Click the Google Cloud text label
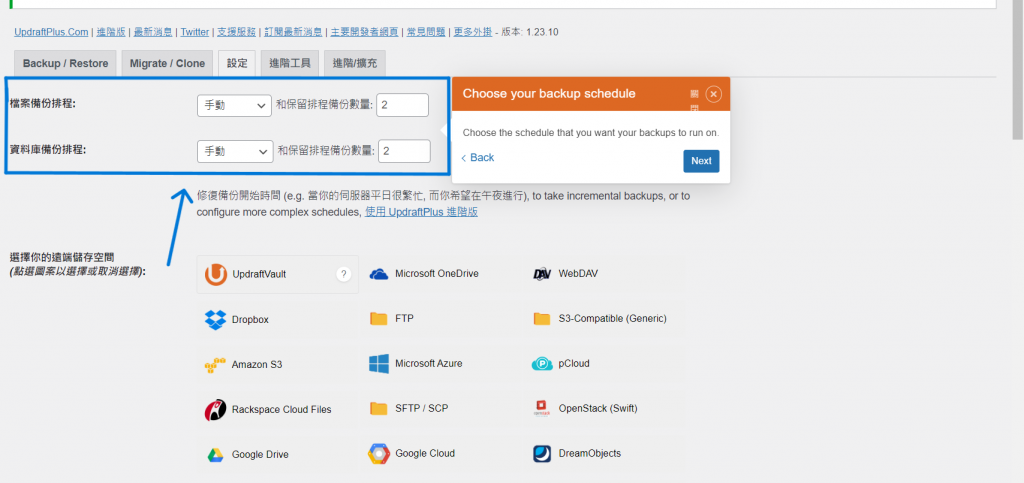 tap(425, 454)
